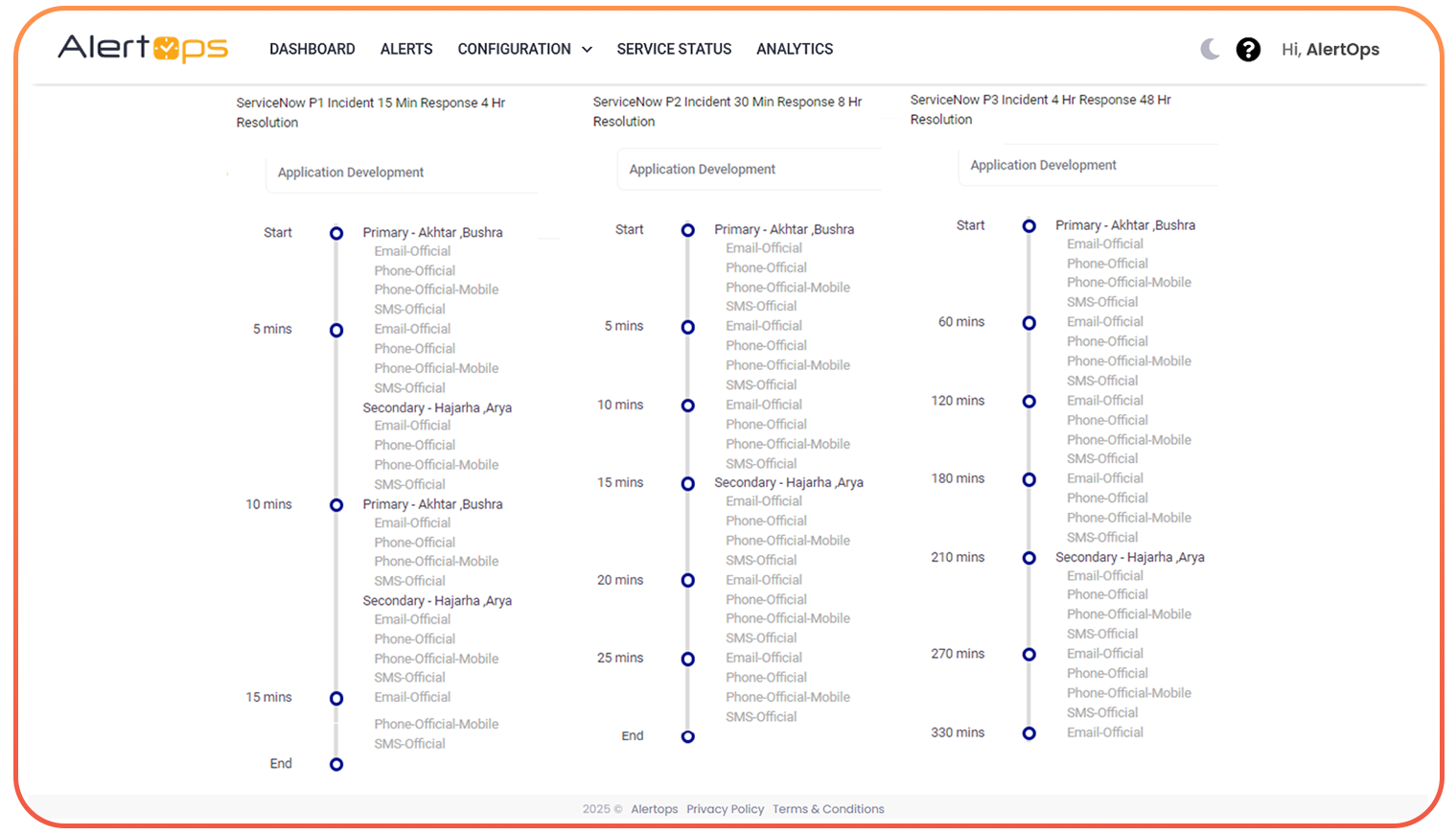Open the Hi, AlertOps user menu
1456x835 pixels.
click(1330, 49)
